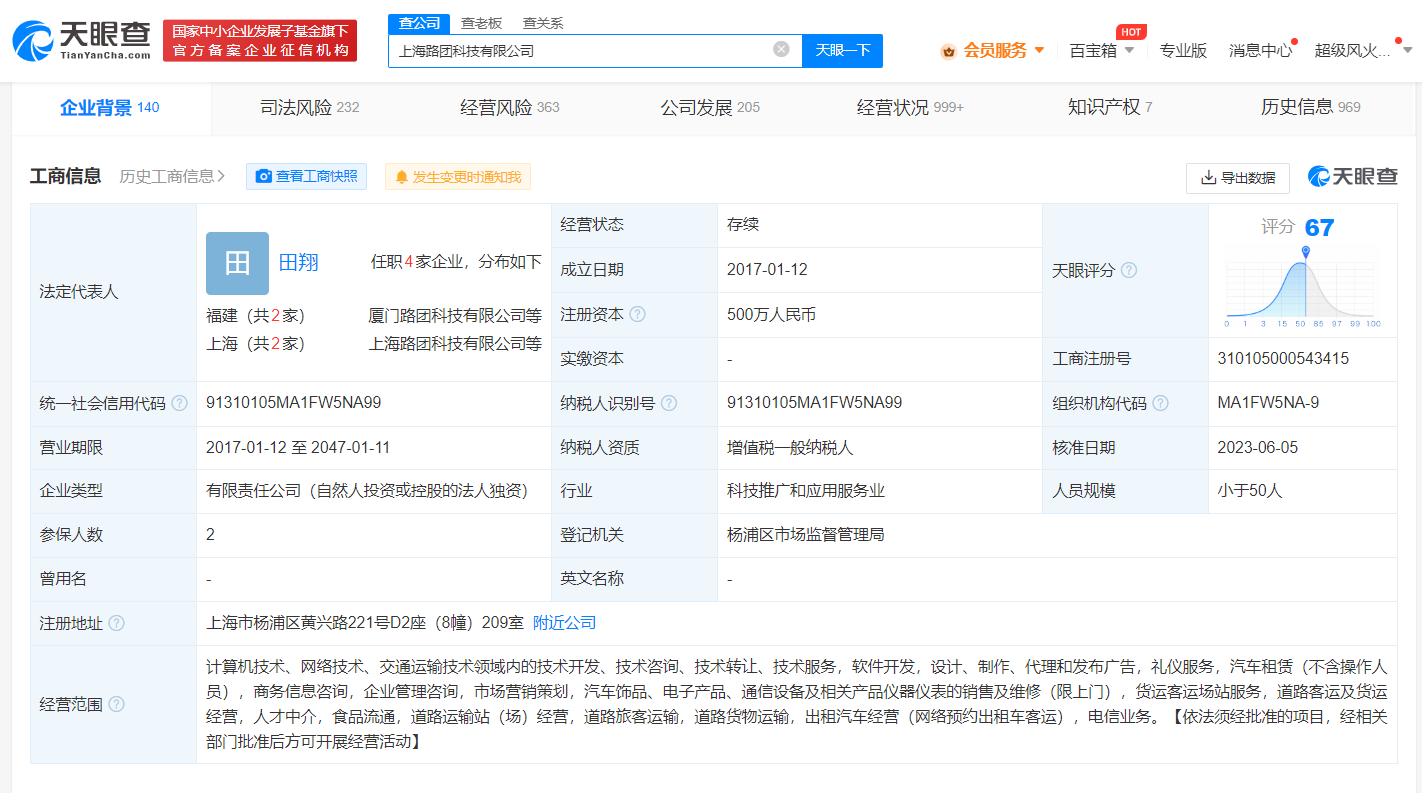The height and width of the screenshot is (793, 1422).
Task: Click the help icon beside 纳税人识别号
Action: click(669, 403)
